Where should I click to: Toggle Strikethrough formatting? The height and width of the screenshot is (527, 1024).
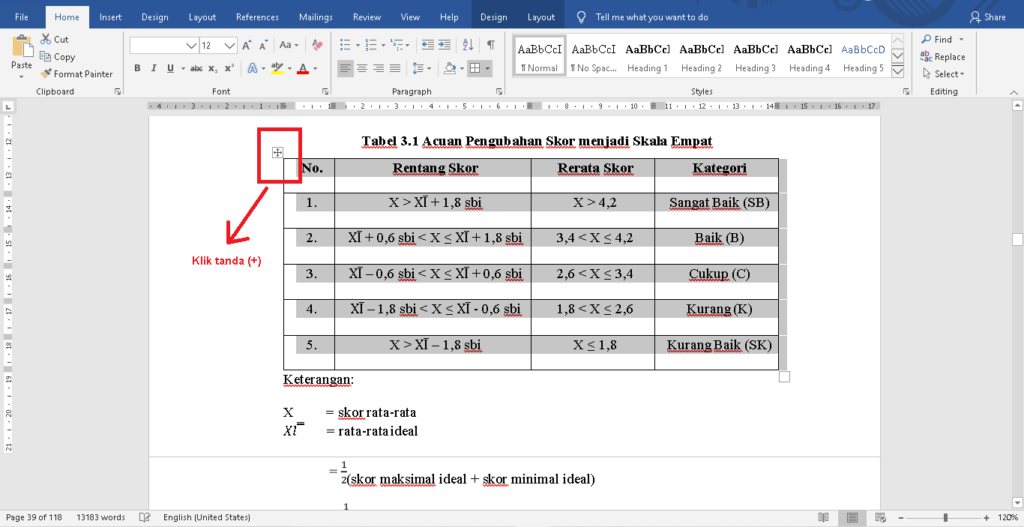pos(196,68)
